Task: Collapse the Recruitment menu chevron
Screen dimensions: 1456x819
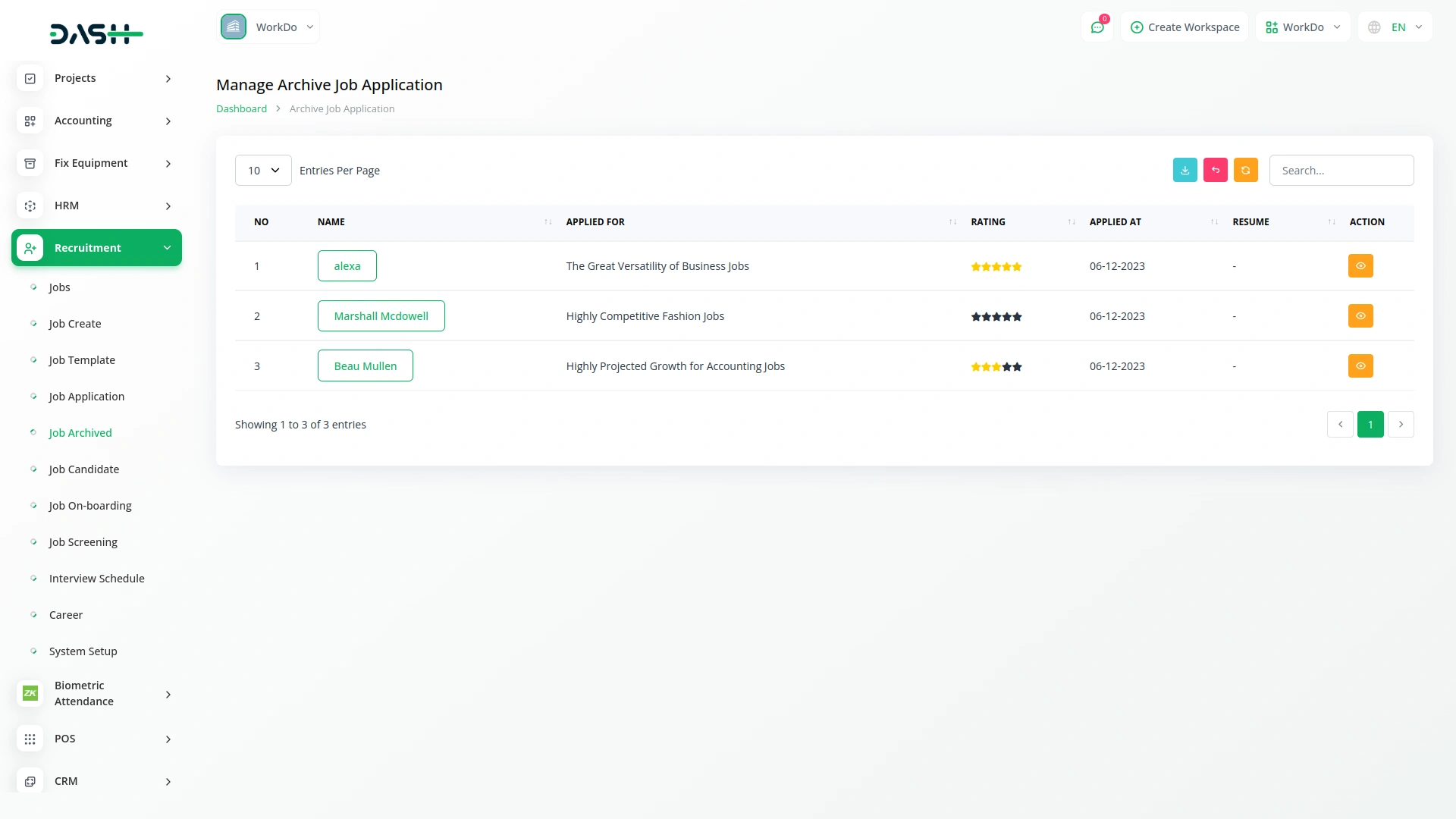Action: (x=168, y=248)
